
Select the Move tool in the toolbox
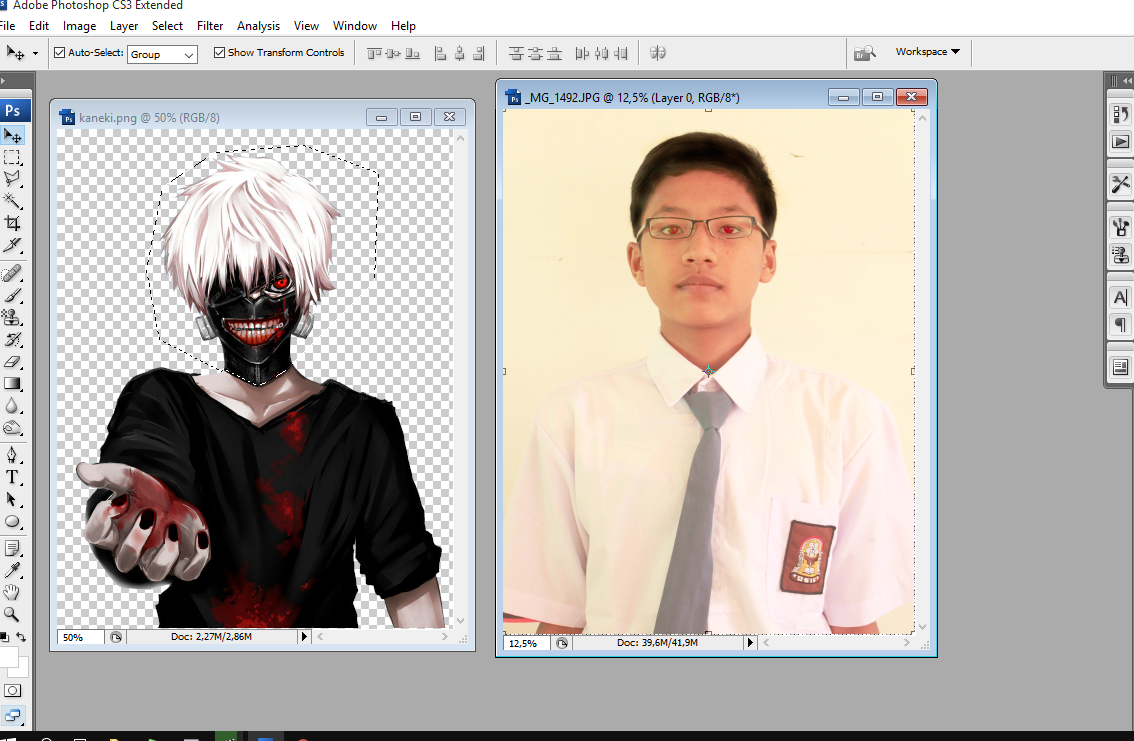click(x=12, y=135)
